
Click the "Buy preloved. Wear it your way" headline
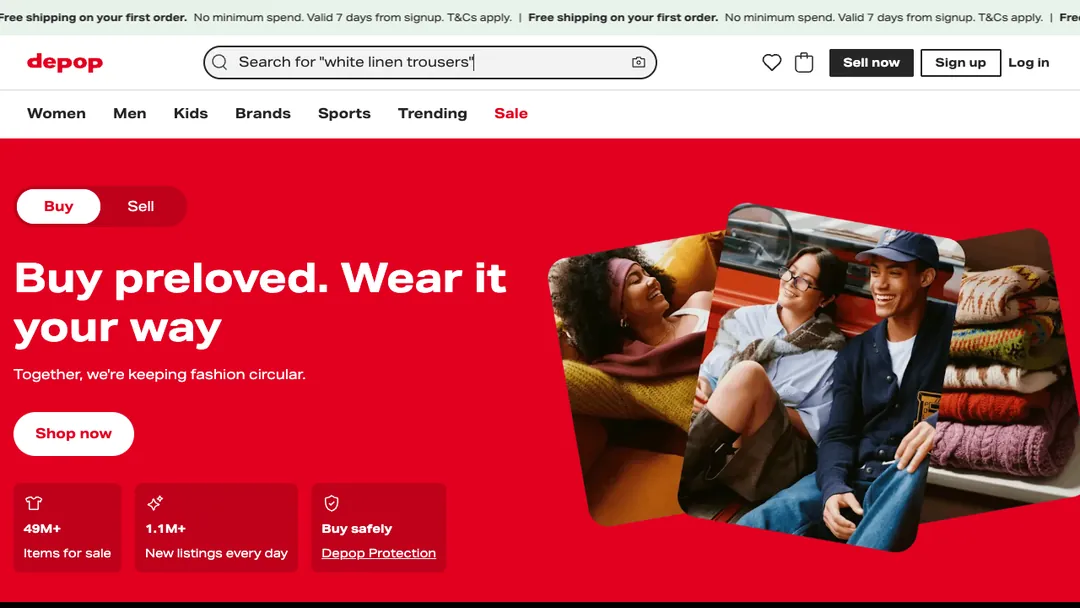260,303
